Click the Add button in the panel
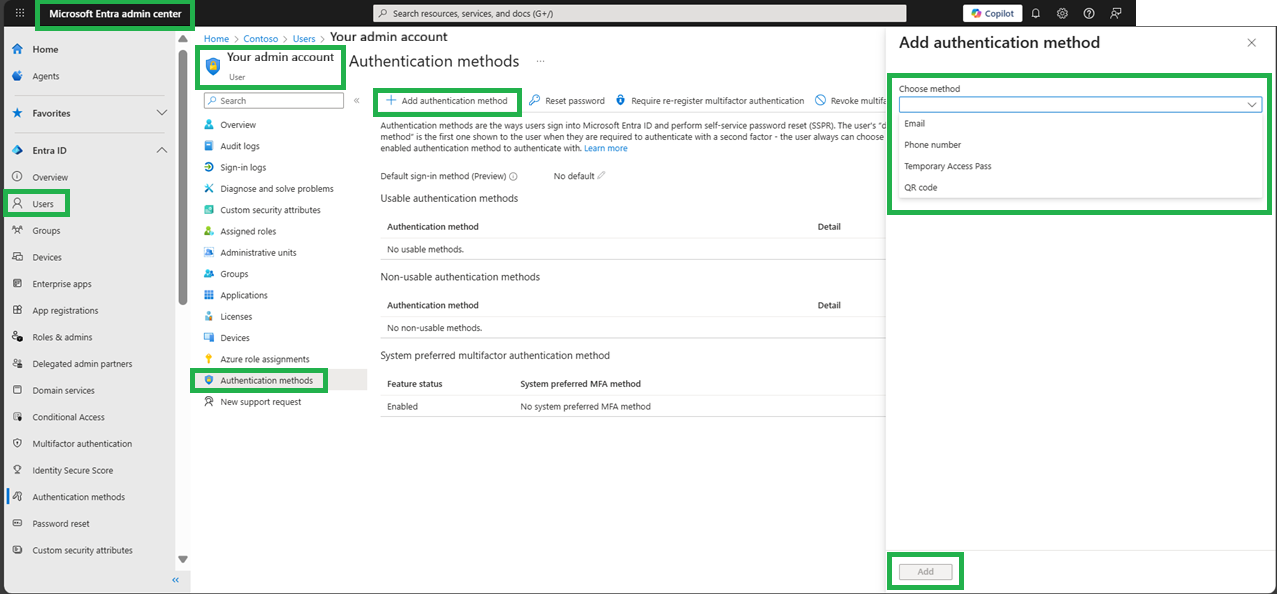1277x594 pixels. pos(925,571)
